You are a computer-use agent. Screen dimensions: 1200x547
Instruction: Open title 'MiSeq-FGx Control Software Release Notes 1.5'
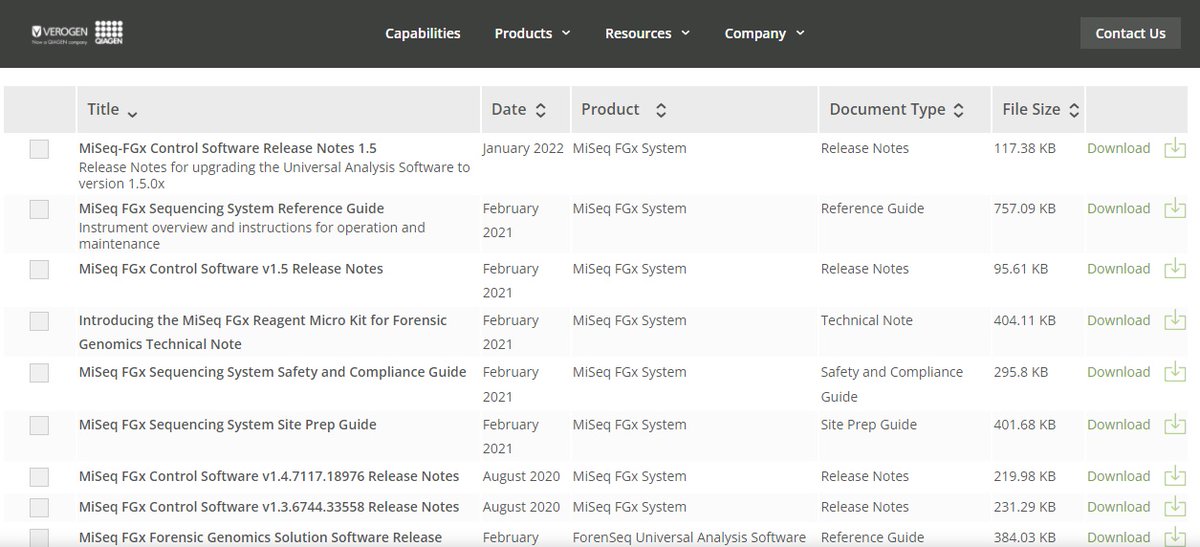coord(228,148)
